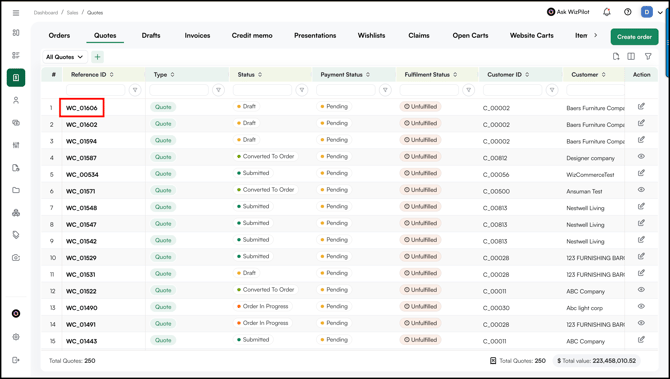670x379 pixels.
Task: Sort by Customer ID column
Action: tap(527, 74)
